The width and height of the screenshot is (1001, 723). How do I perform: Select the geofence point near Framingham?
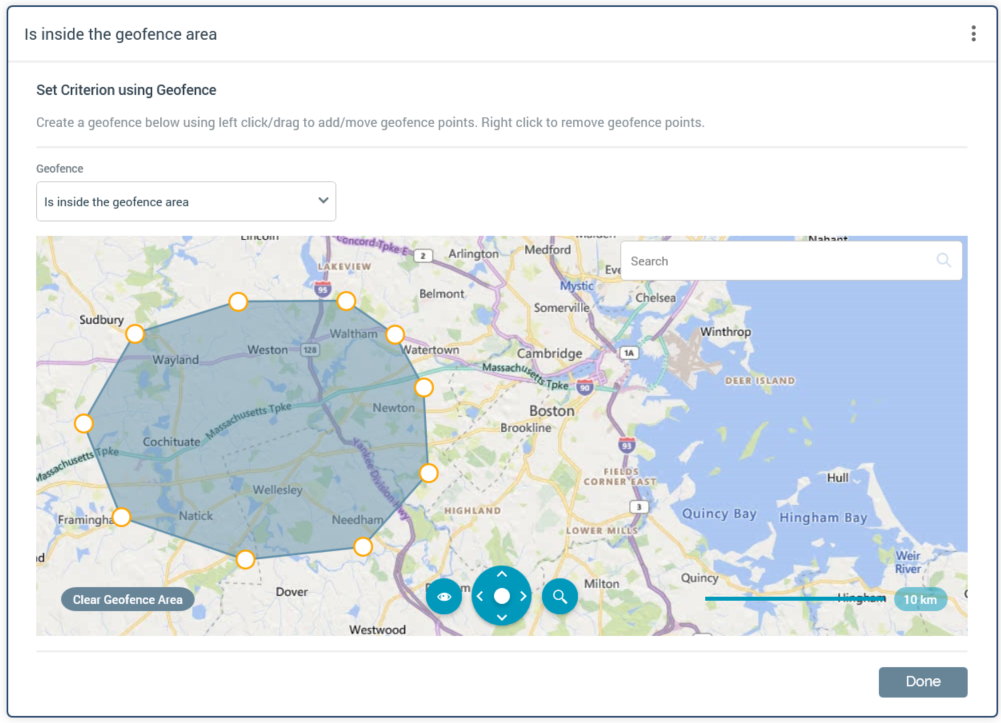[121, 517]
